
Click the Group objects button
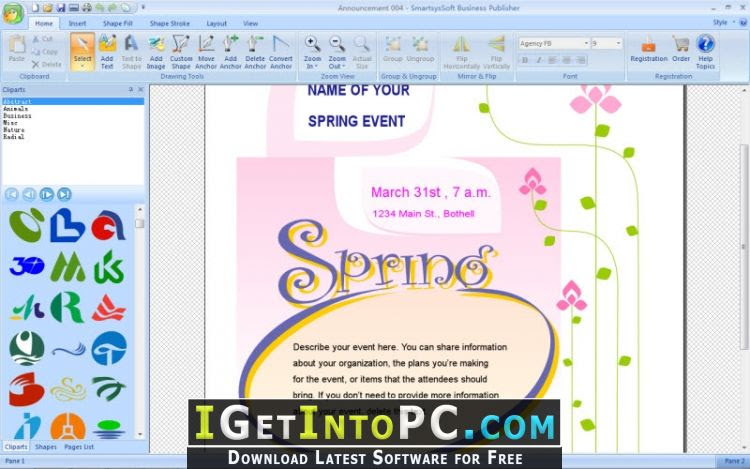point(393,49)
